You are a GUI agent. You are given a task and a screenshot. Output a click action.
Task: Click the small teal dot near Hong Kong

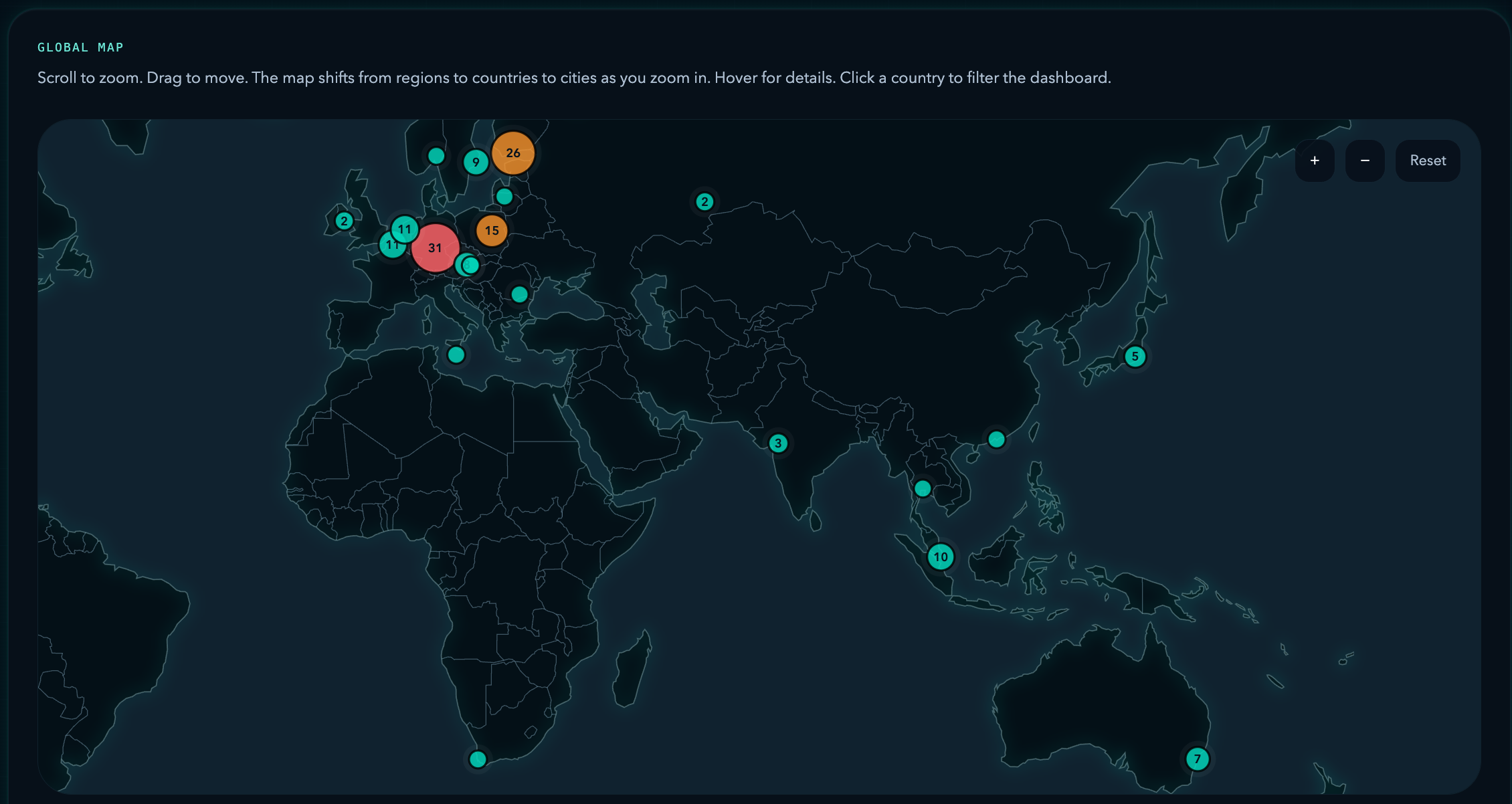click(996, 439)
